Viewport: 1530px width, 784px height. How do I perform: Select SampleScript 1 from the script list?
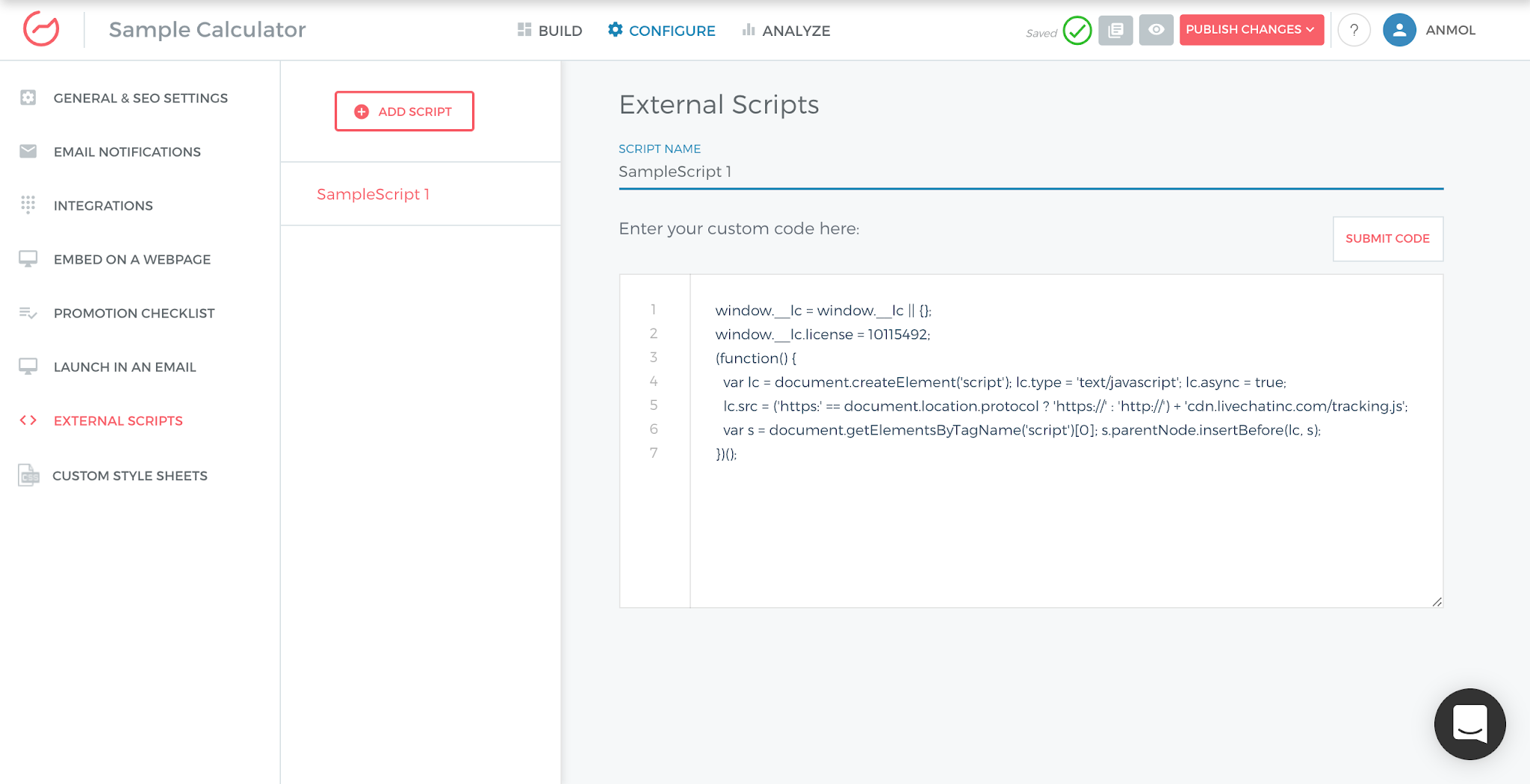[x=373, y=194]
